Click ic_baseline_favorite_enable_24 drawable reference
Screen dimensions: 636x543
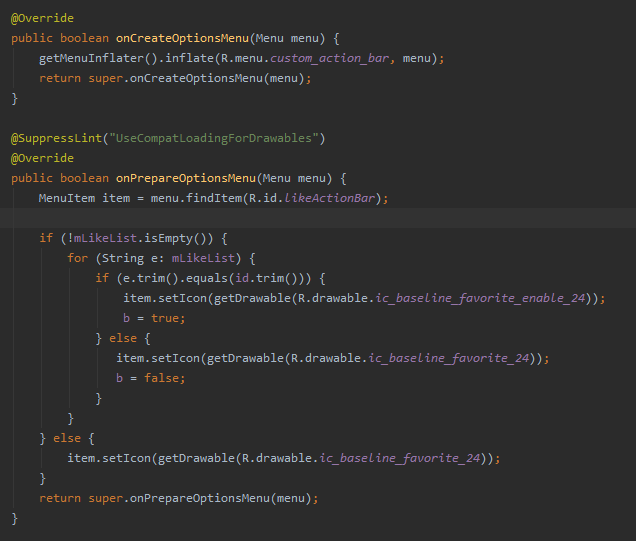(x=480, y=298)
